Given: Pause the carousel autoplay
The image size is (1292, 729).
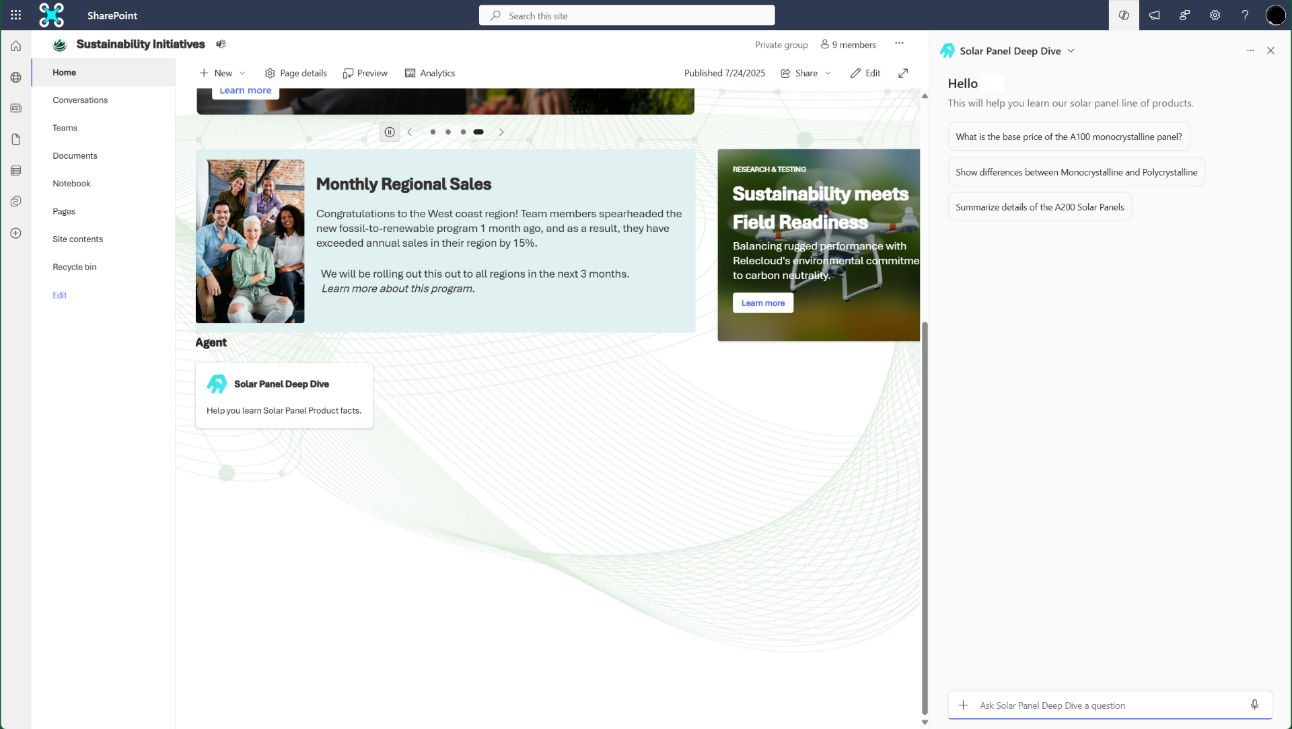Looking at the screenshot, I should (389, 132).
